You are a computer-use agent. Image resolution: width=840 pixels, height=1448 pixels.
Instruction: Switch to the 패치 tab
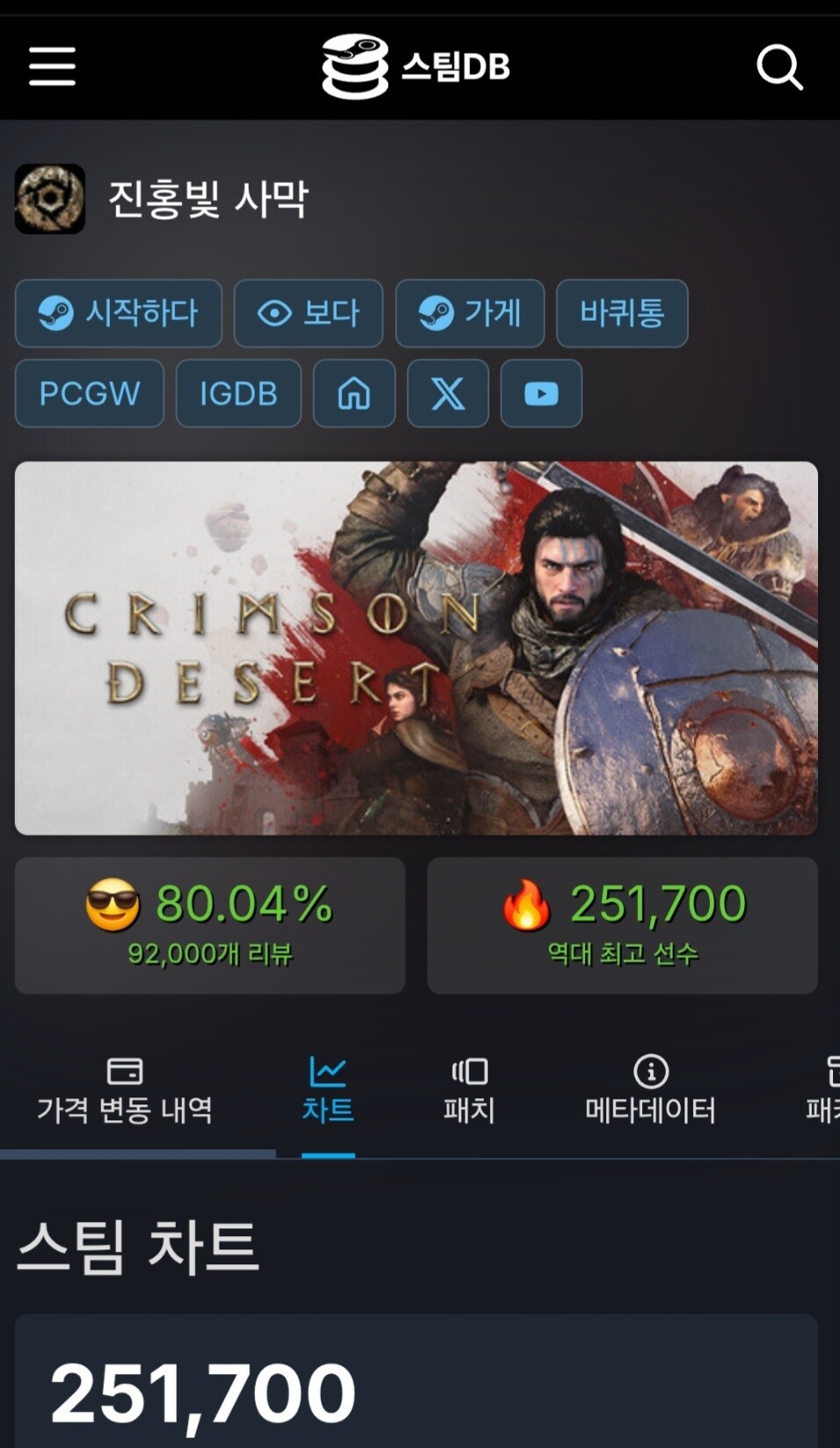pos(469,1091)
